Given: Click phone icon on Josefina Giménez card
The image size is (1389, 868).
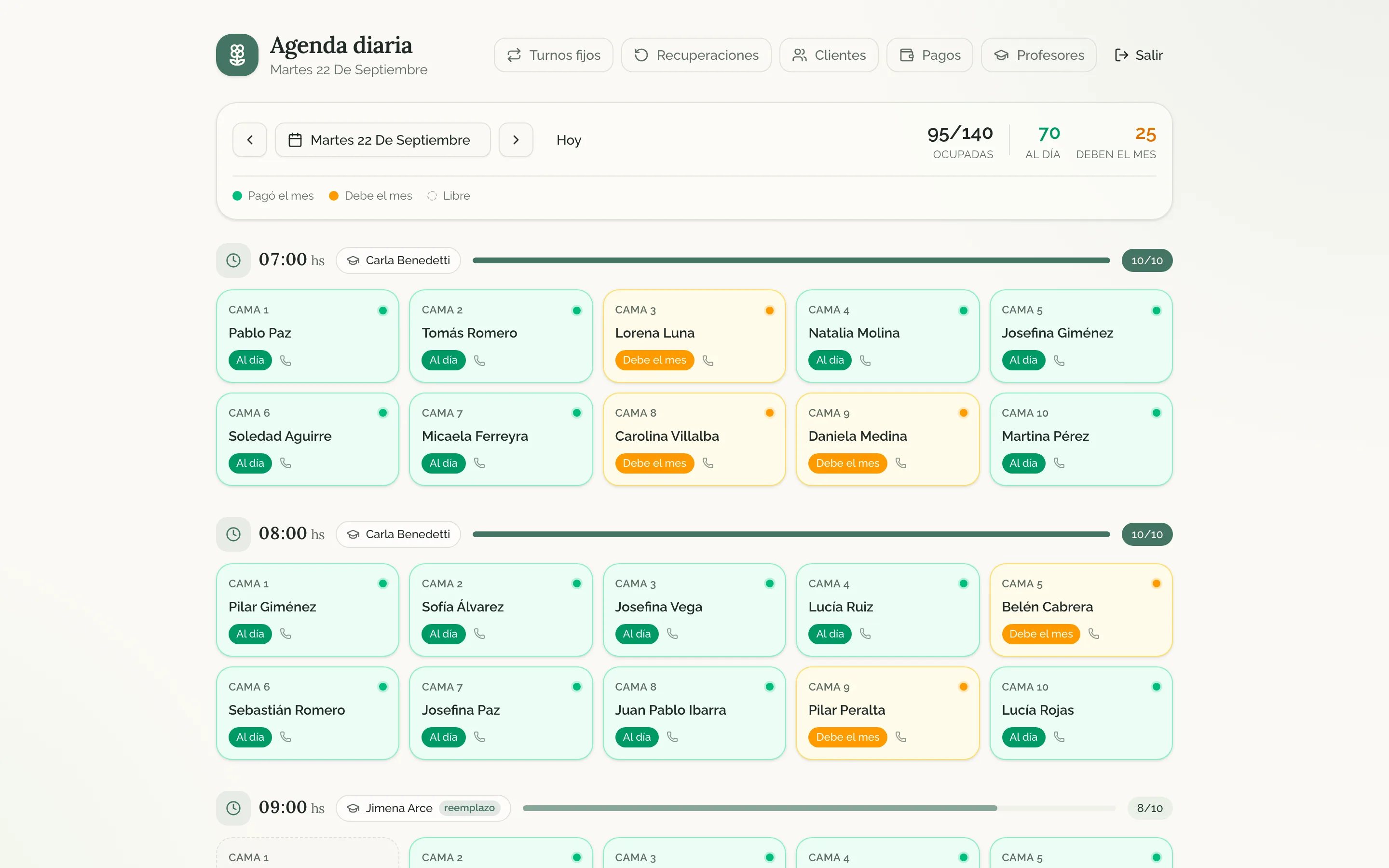Looking at the screenshot, I should [x=1059, y=361].
